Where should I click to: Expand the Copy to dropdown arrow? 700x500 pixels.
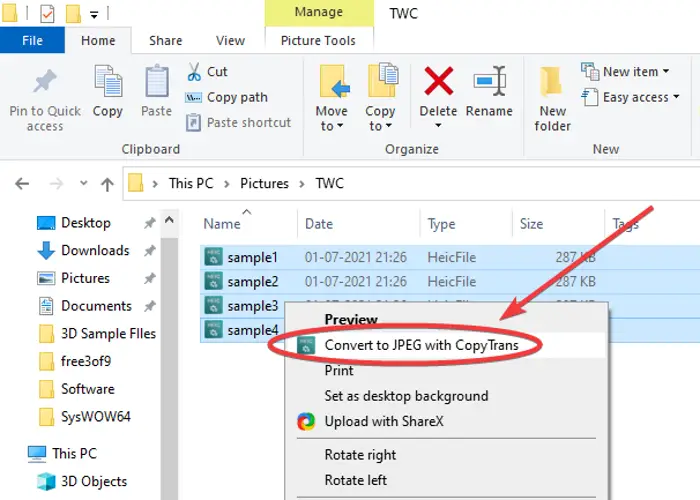[389, 126]
